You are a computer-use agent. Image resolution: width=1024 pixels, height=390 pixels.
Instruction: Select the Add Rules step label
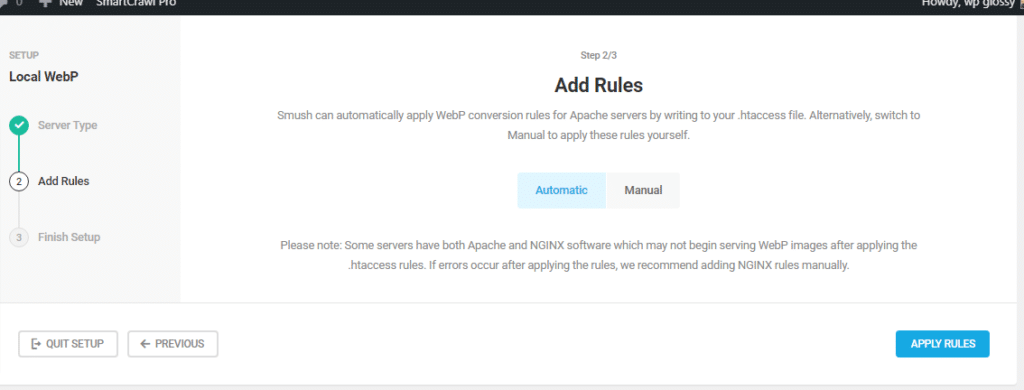point(64,181)
